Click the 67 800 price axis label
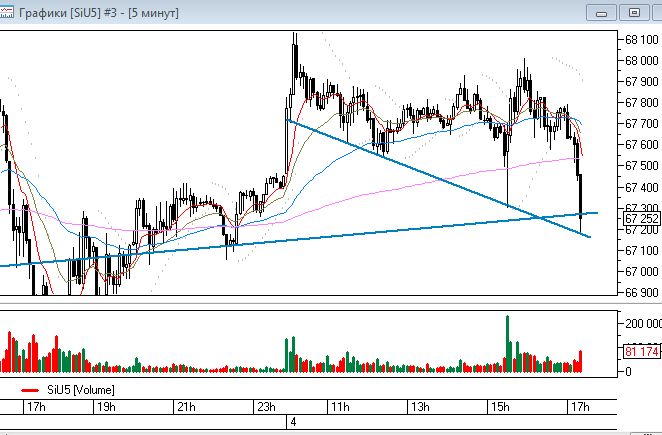Screen dimensions: 662x435 tap(642, 103)
